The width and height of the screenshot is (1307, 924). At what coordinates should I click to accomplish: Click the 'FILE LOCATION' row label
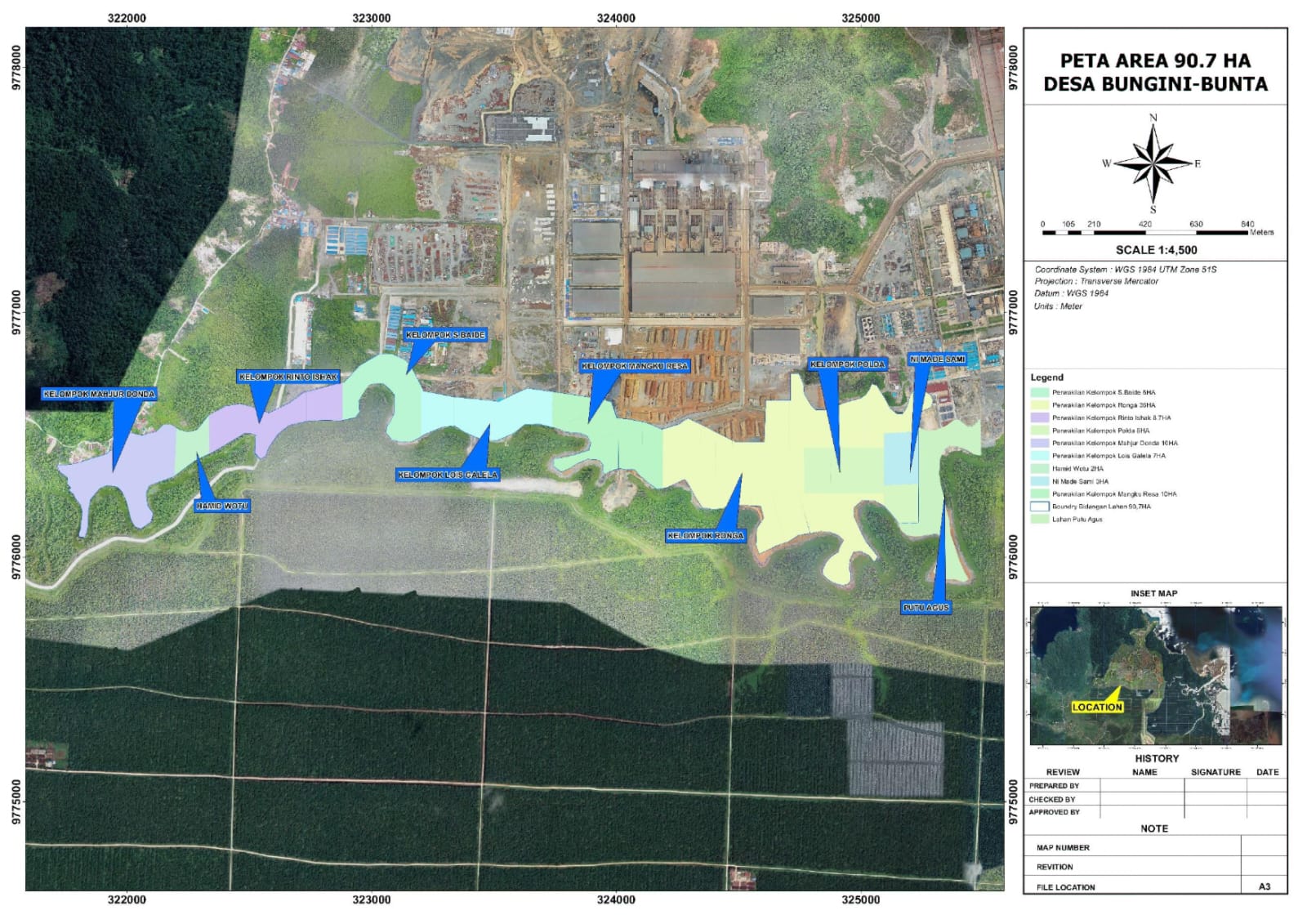click(x=1065, y=887)
